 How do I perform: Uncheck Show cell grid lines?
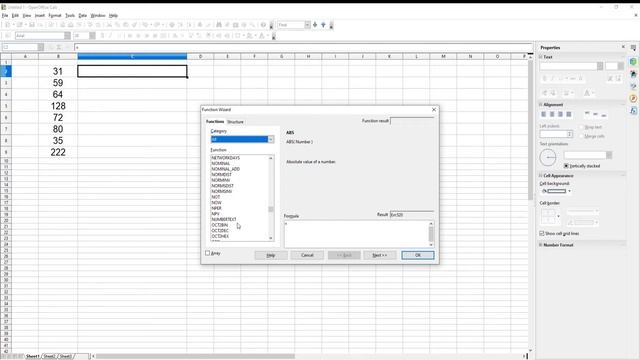[542, 233]
